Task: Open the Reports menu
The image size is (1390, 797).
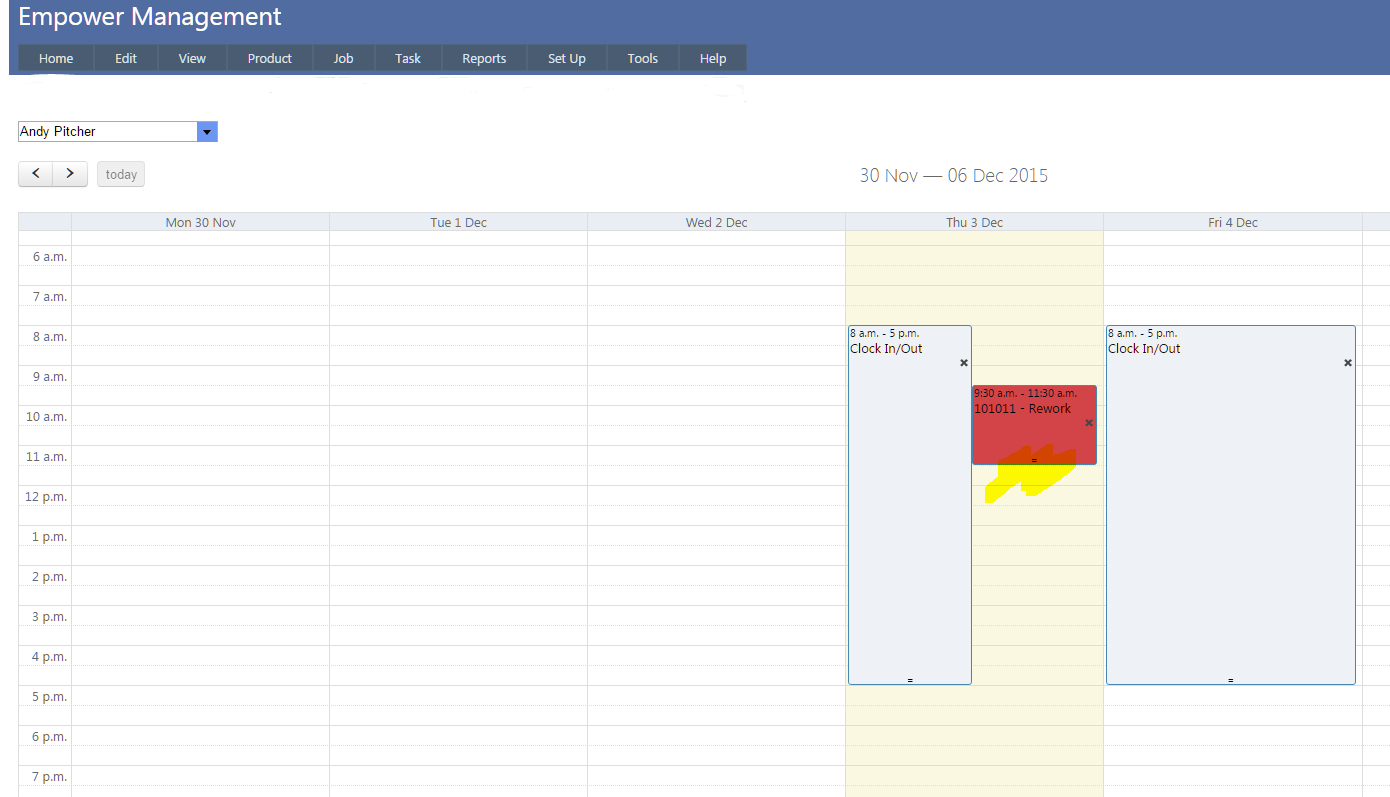Action: (484, 59)
